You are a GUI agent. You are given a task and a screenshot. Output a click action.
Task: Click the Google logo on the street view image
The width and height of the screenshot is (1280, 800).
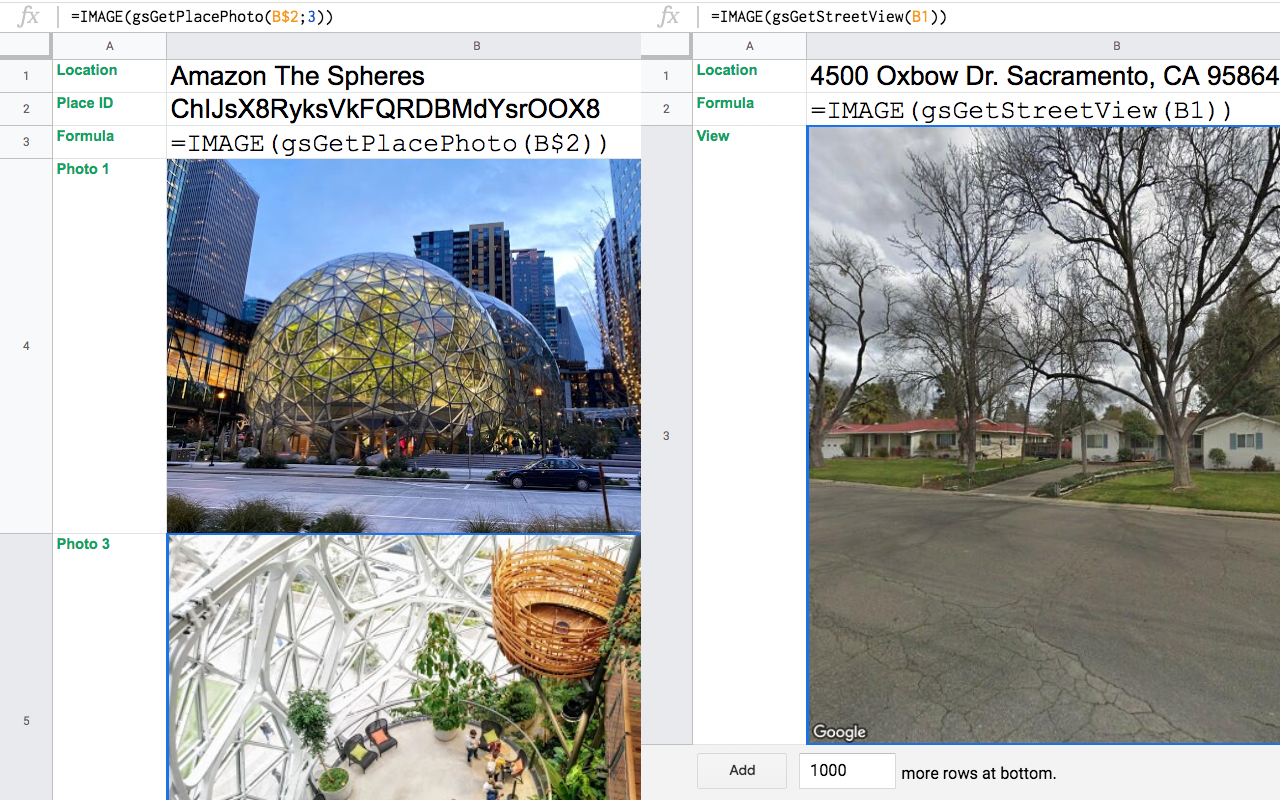coord(839,732)
